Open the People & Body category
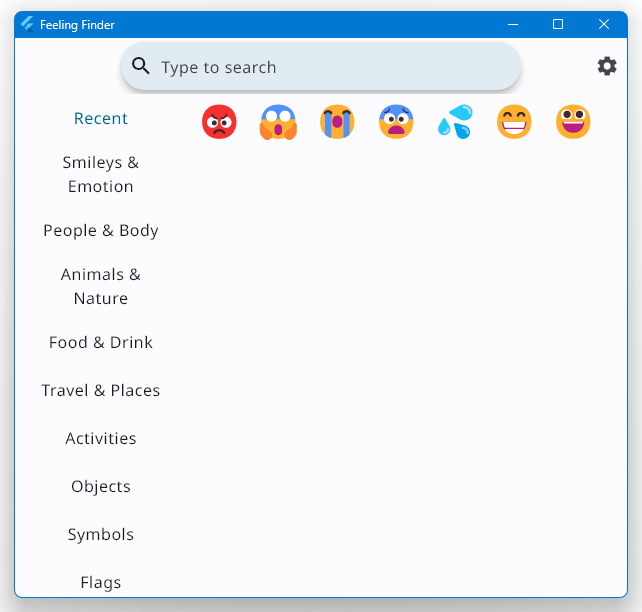This screenshot has width=642, height=612. 101,230
